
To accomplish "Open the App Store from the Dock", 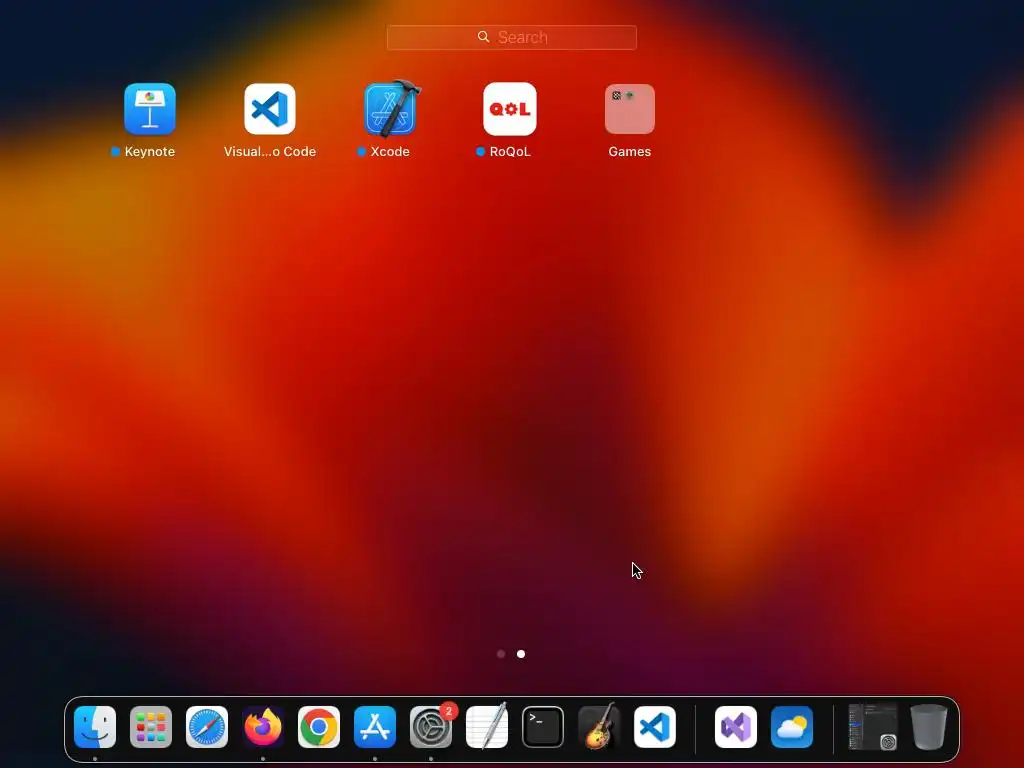I will pos(375,727).
